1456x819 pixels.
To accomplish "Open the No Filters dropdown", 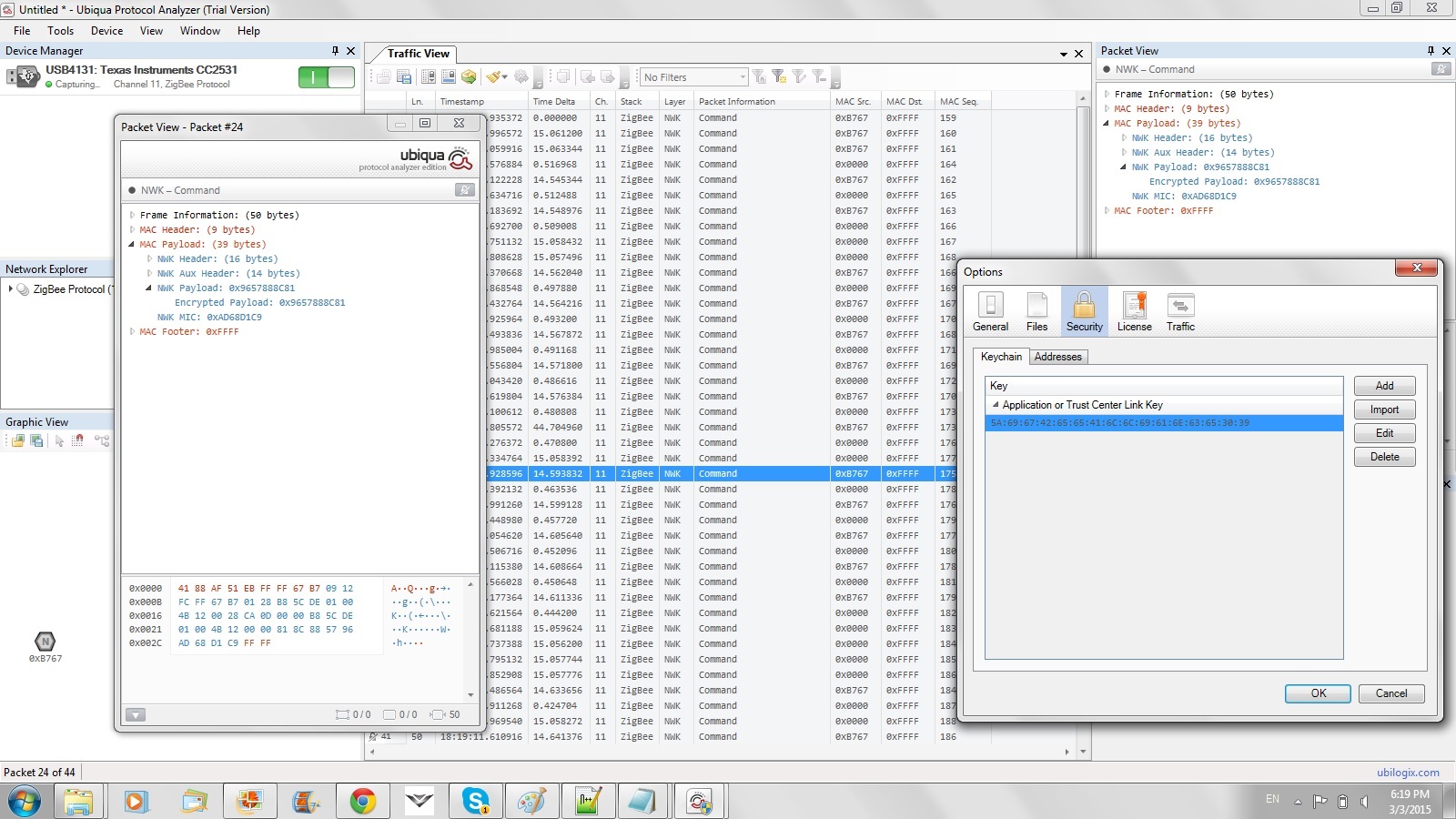I will click(x=693, y=77).
